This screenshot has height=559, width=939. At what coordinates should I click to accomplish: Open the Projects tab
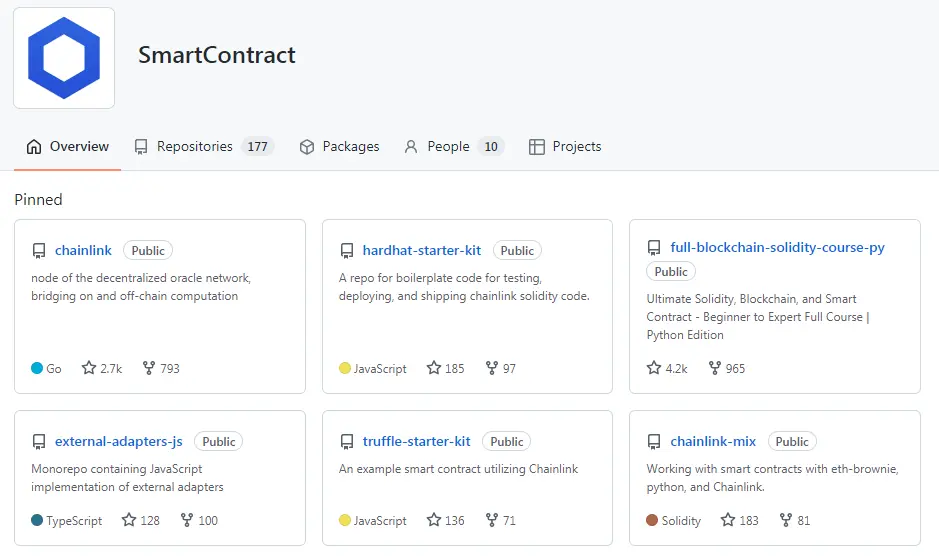point(565,147)
